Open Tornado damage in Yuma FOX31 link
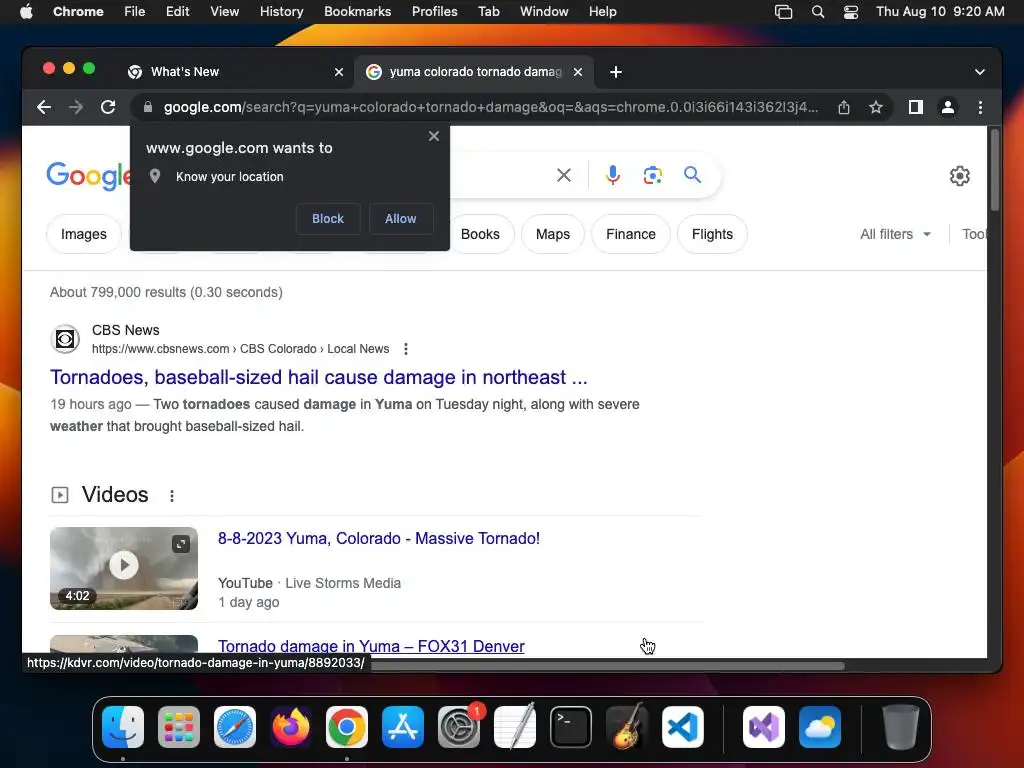This screenshot has height=768, width=1024. click(371, 646)
